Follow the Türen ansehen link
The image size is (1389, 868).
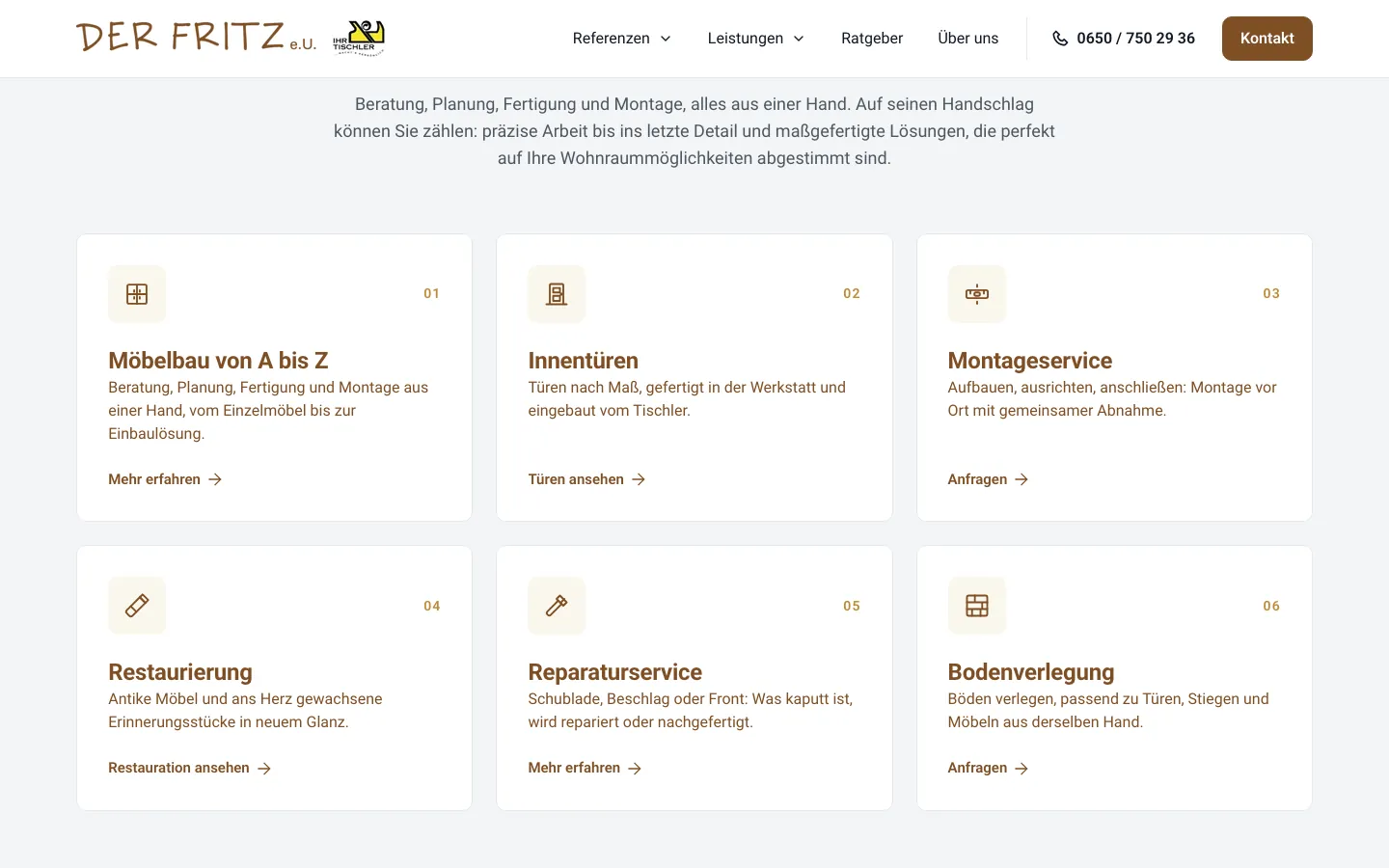point(586,479)
